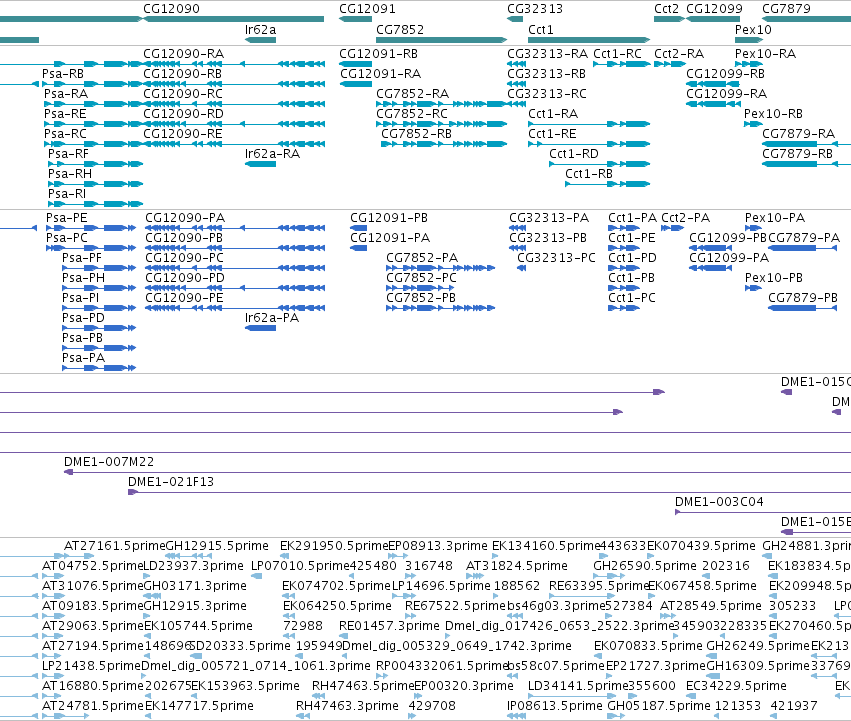Click the RE67522.5prime EST label
Viewport: 851px width, 721px height.
click(456, 605)
